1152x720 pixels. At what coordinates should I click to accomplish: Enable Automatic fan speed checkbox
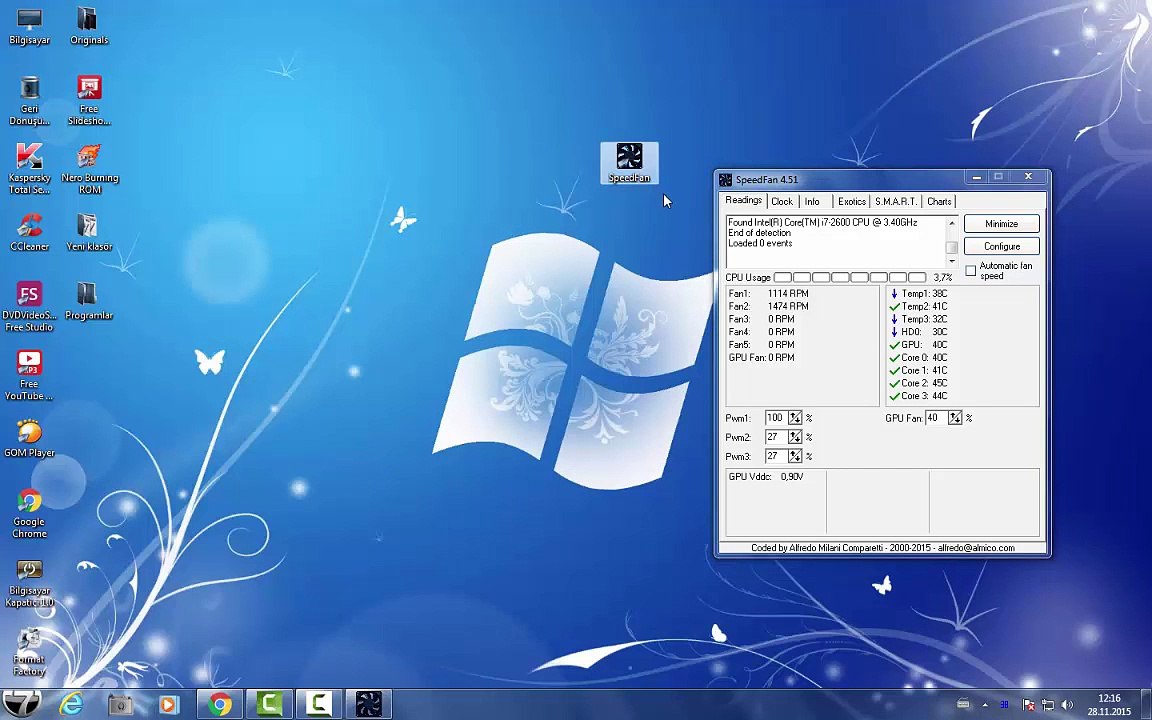[x=971, y=270]
